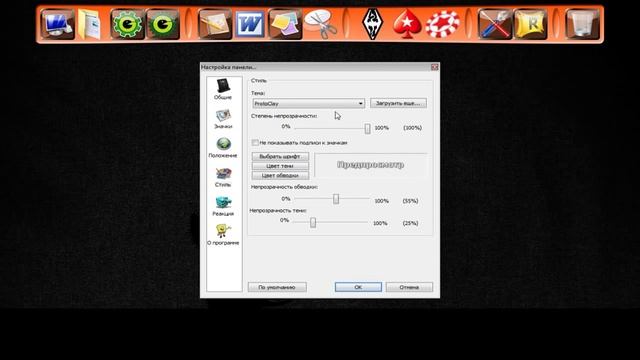Launch the Skyrim dragon emblem icon
Viewport: 640px width, 360px height.
[373, 24]
